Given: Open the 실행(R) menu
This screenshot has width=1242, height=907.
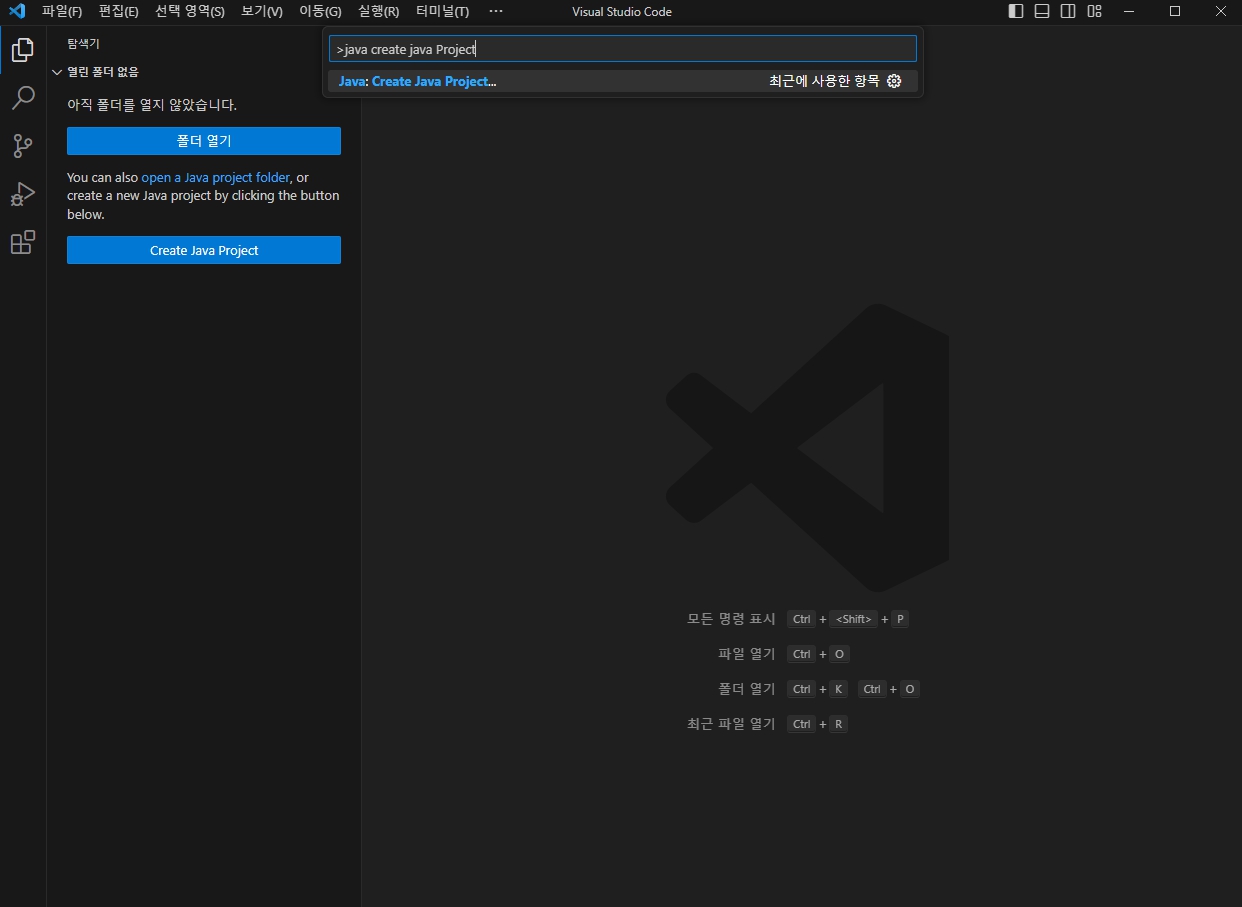Looking at the screenshot, I should pyautogui.click(x=378, y=12).
